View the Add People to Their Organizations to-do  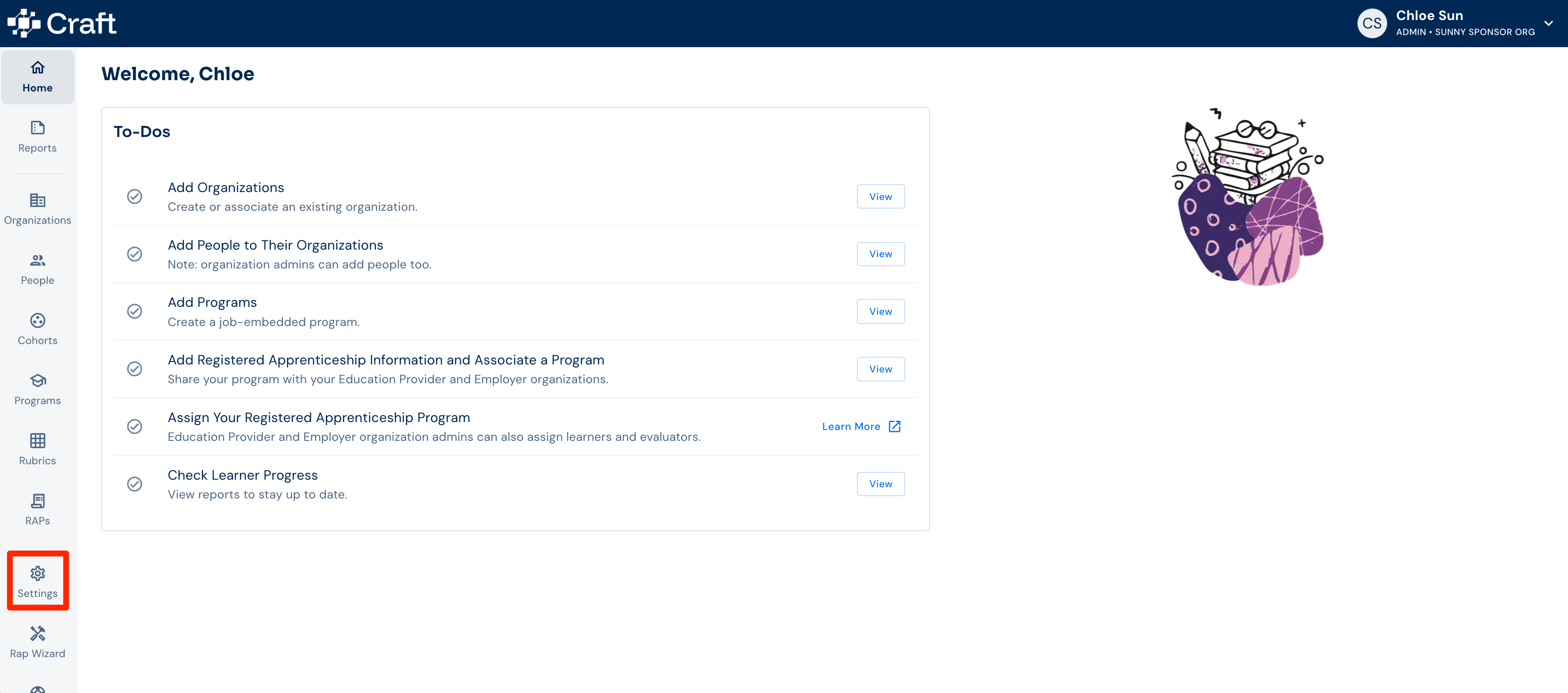[x=881, y=254]
